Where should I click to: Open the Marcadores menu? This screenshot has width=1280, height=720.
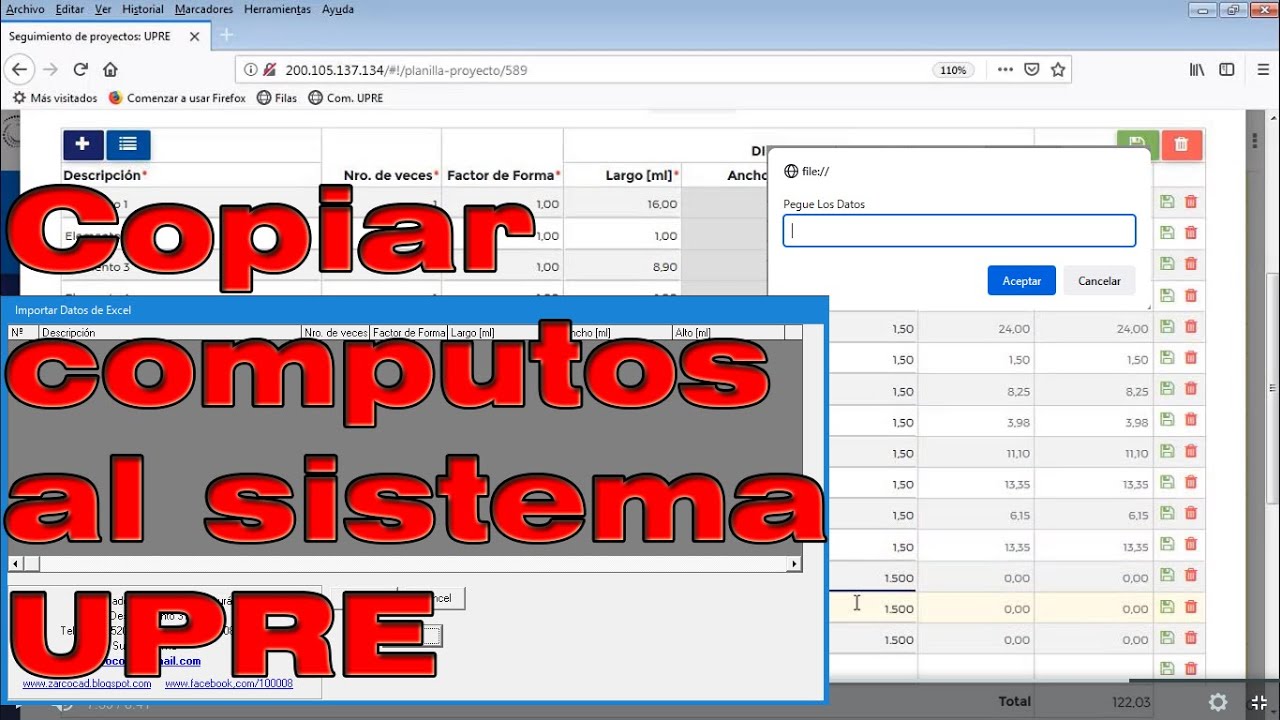(204, 9)
